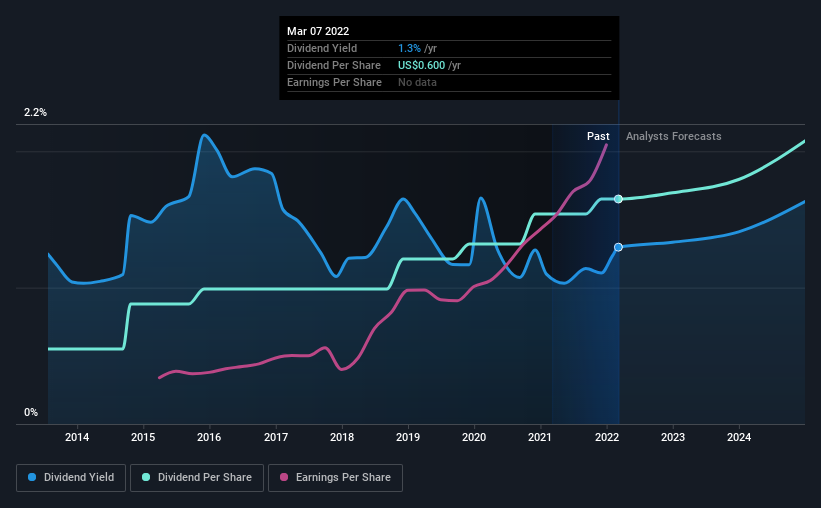This screenshot has height=508, width=821.
Task: Click the 'Earnings Per Share' row label in tooltip
Action: point(334,82)
